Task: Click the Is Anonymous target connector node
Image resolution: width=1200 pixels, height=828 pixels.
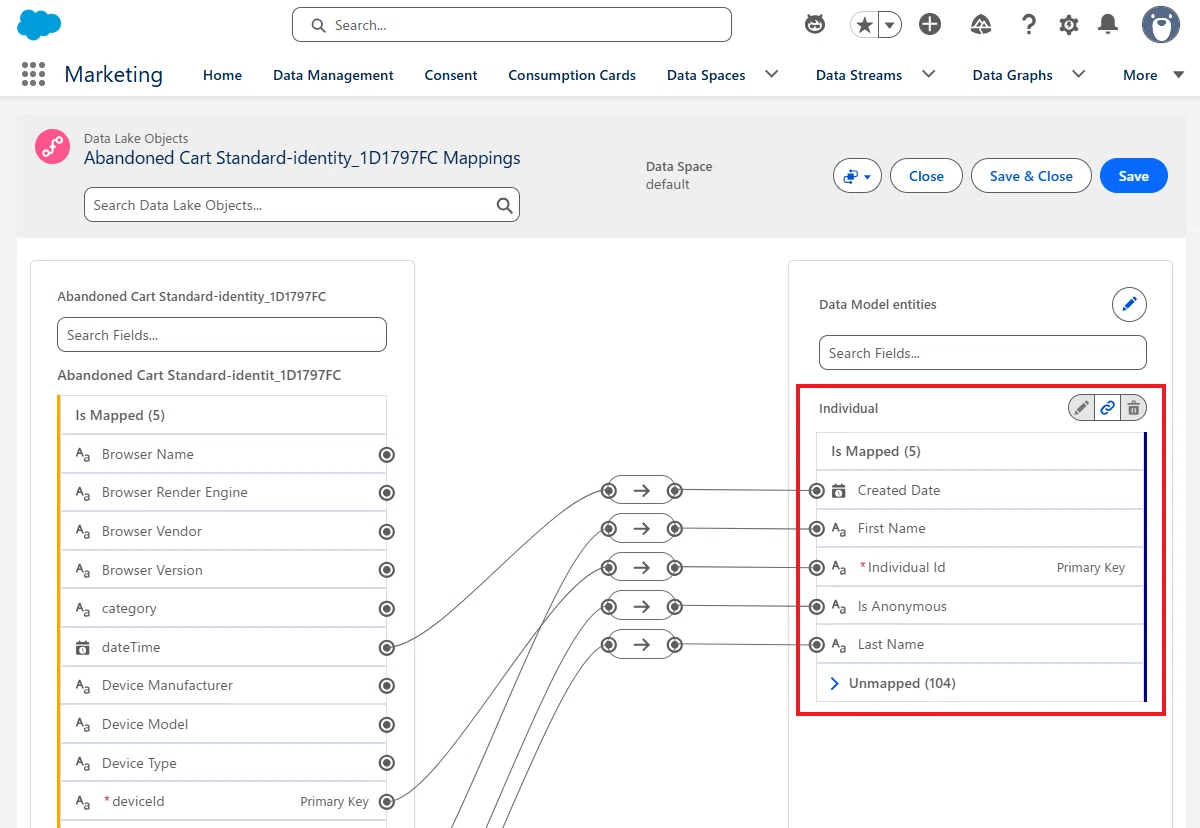Action: tap(817, 606)
